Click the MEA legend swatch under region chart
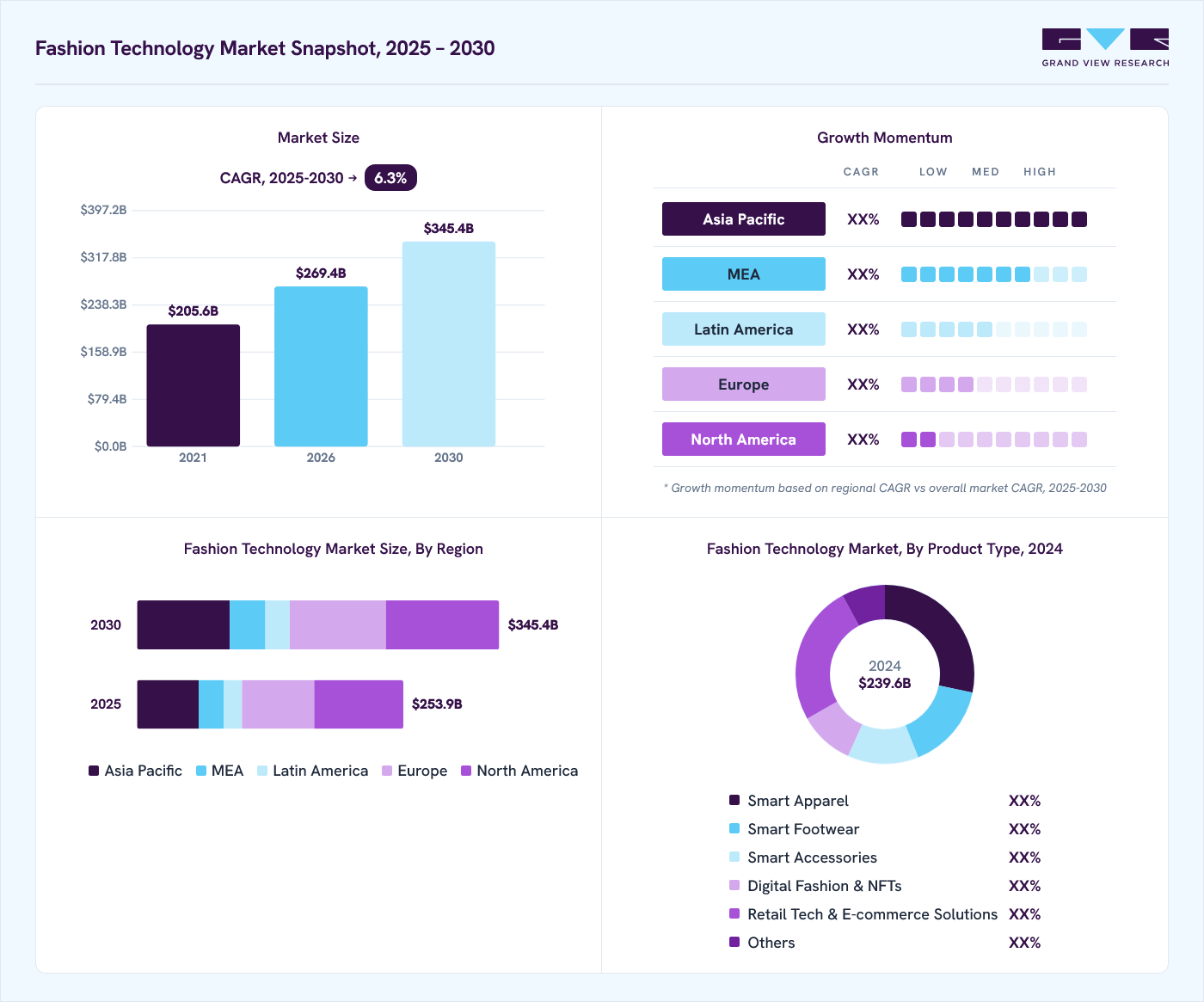The width and height of the screenshot is (1204, 1002). (x=201, y=771)
